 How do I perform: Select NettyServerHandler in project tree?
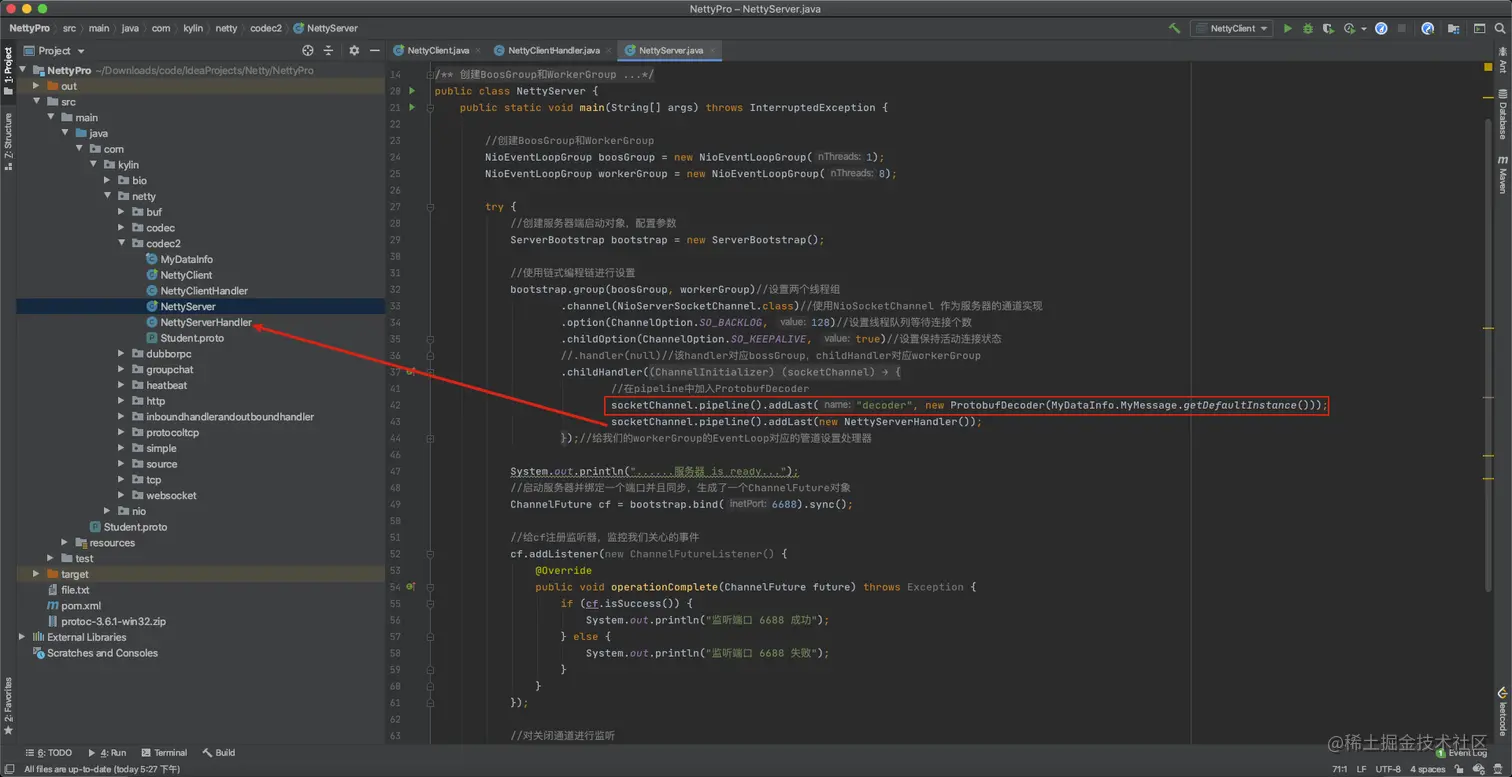coord(205,322)
